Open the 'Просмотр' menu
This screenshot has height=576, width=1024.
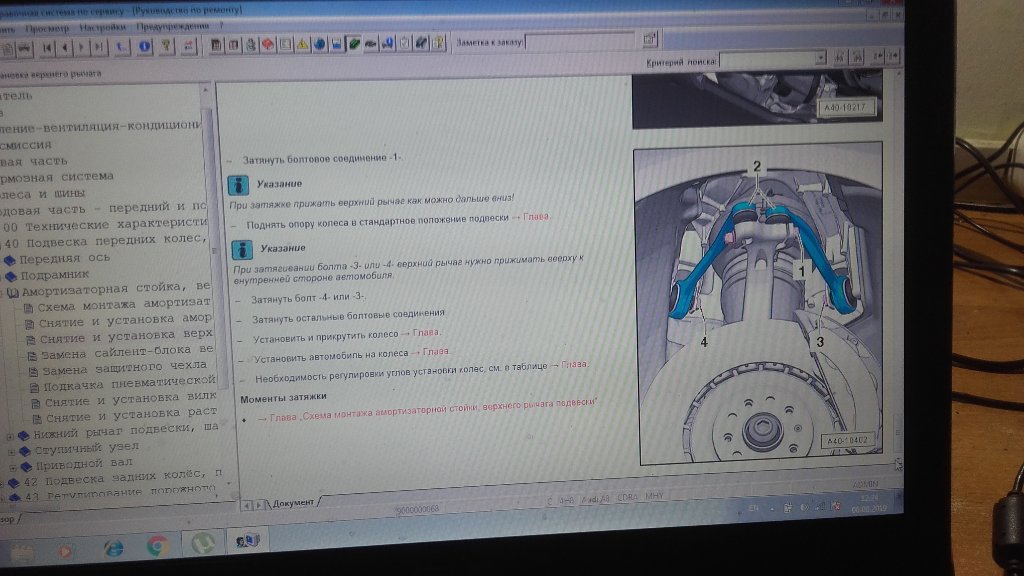47,28
